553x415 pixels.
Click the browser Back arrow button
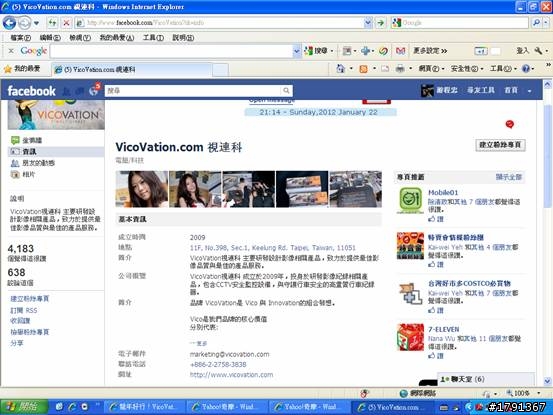coord(10,23)
